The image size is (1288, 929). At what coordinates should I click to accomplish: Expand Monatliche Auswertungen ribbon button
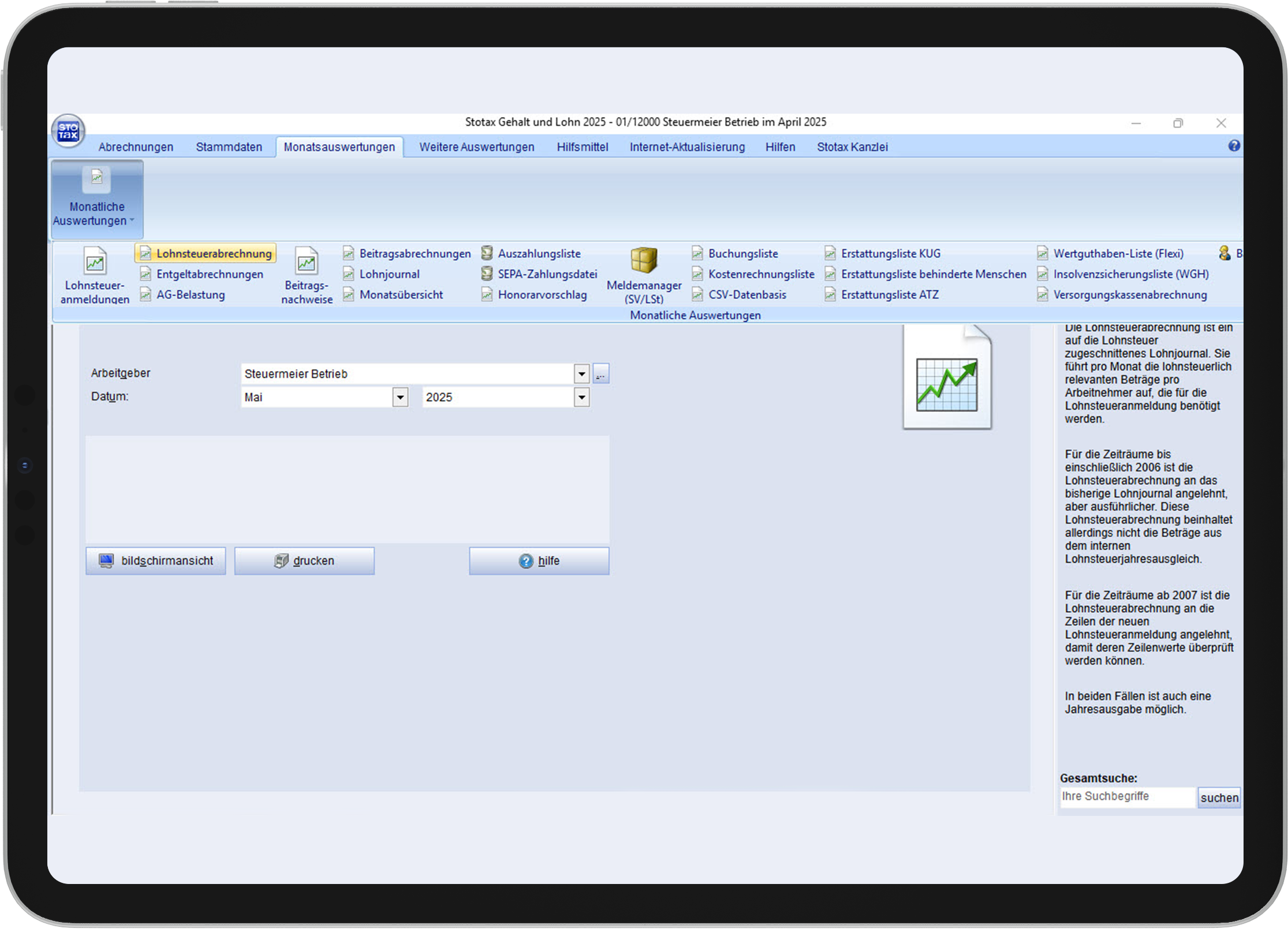coord(97,200)
